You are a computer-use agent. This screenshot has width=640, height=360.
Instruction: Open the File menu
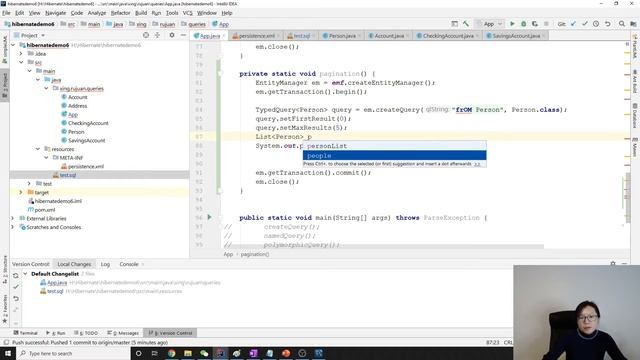pyautogui.click(x=6, y=13)
